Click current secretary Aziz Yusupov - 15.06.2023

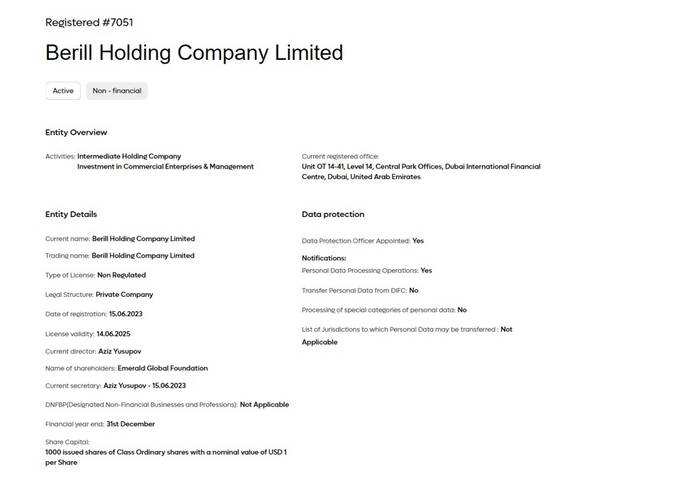pyautogui.click(x=145, y=385)
